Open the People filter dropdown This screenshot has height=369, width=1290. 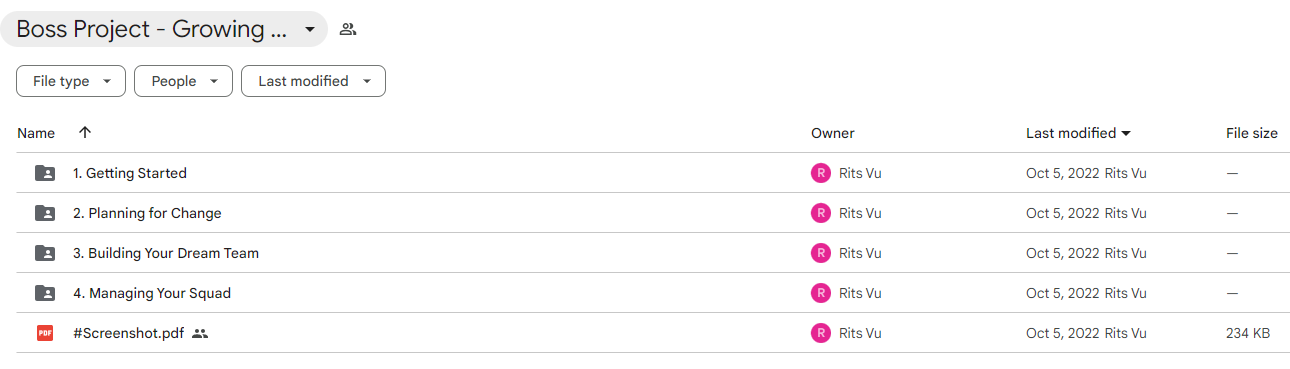(183, 81)
